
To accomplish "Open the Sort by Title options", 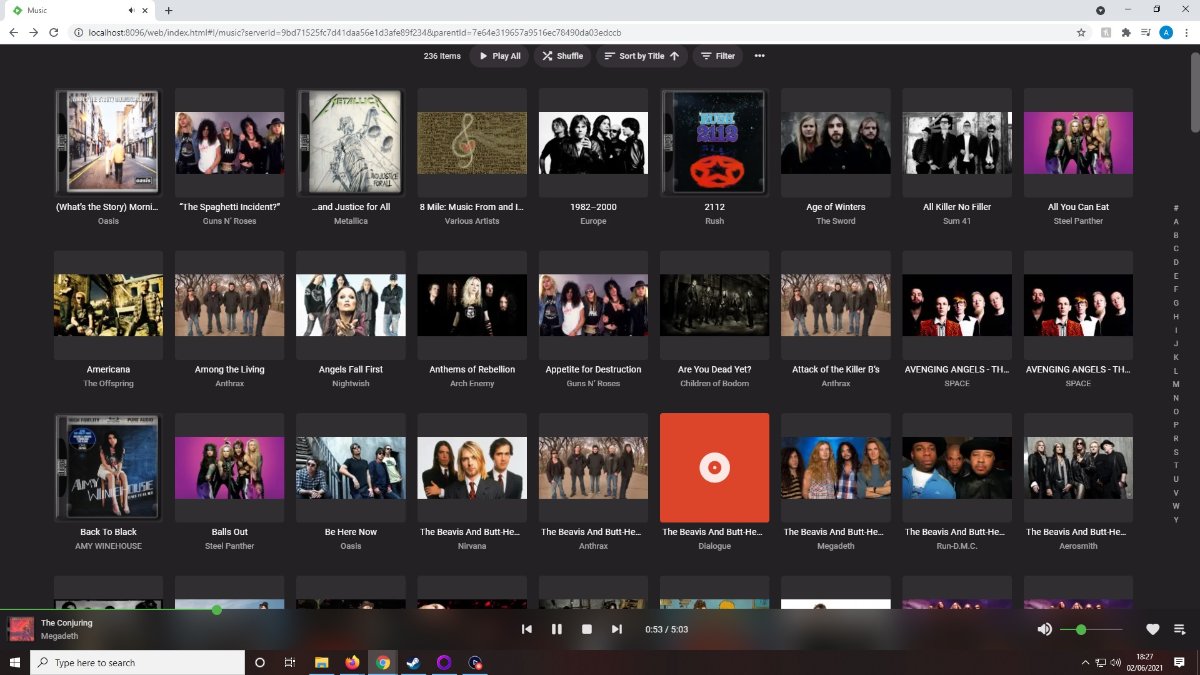I will 641,56.
